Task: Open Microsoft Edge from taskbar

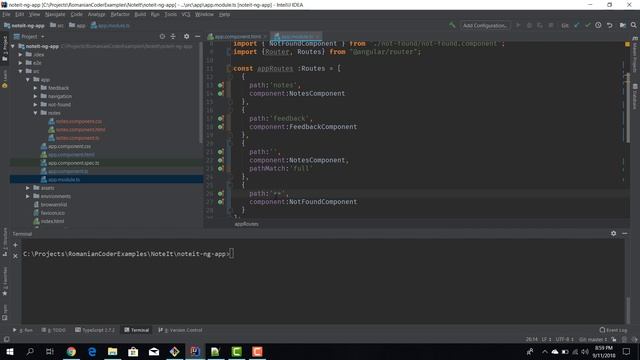Action: tap(92, 351)
